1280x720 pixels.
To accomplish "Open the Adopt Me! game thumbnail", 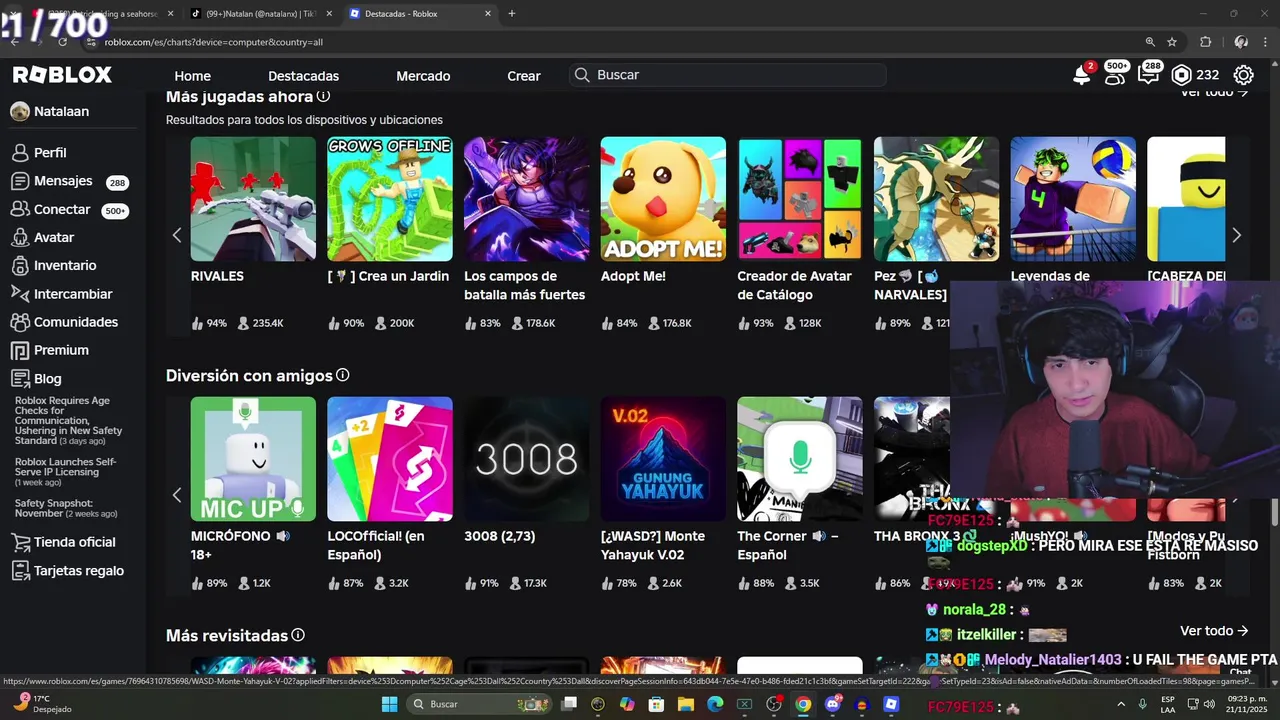I will (663, 199).
